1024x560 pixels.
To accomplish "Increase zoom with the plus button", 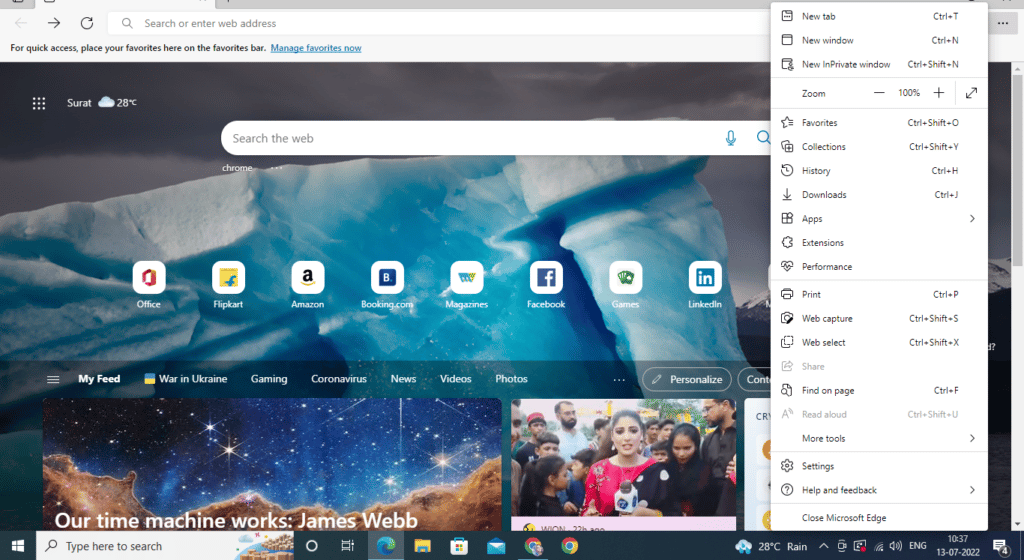I will 938,93.
